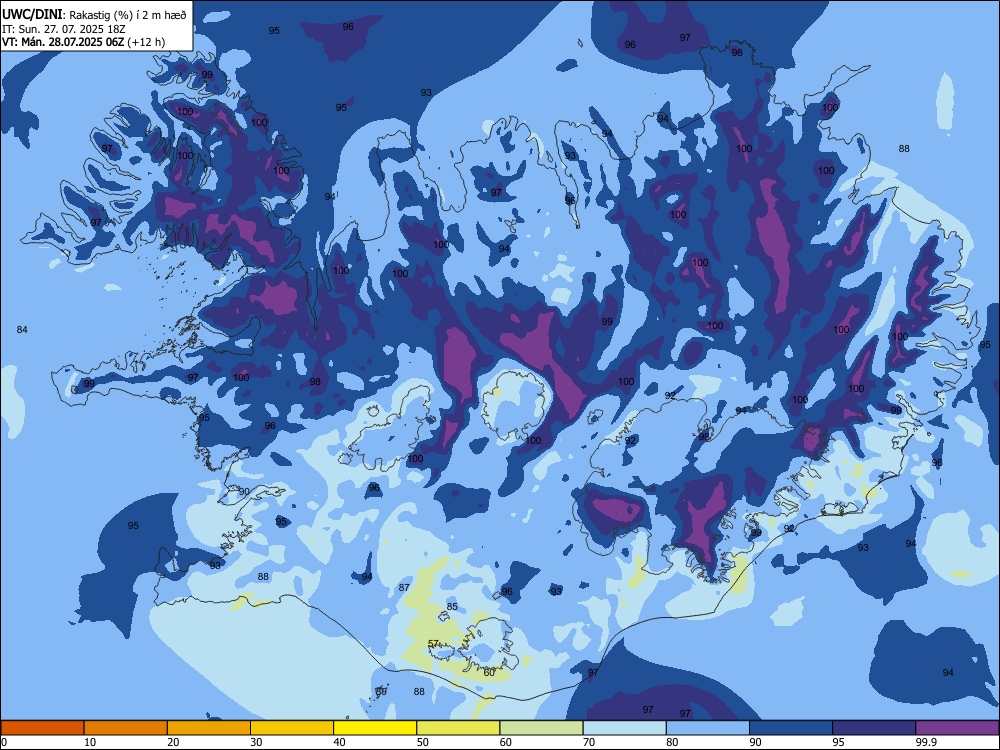This screenshot has height=750, width=1000.
Task: Click the 95–99.9 indigo legend swatch
Action: click(x=874, y=728)
